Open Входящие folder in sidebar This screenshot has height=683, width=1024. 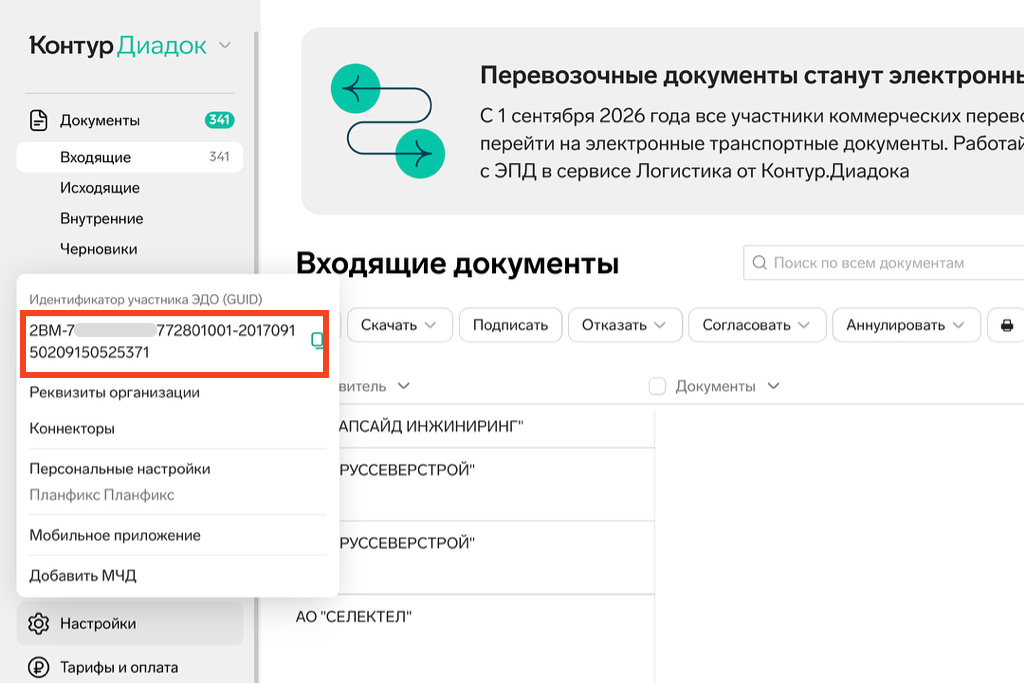click(x=130, y=157)
